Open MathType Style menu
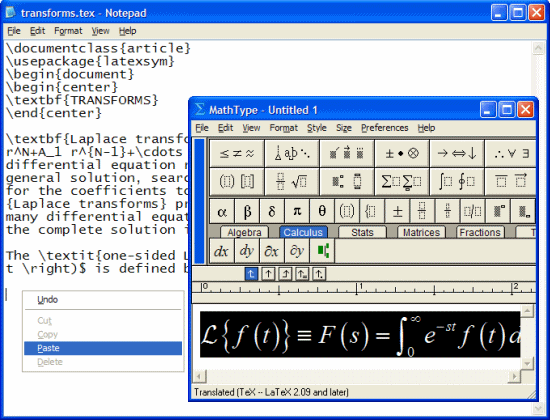 pyautogui.click(x=317, y=128)
